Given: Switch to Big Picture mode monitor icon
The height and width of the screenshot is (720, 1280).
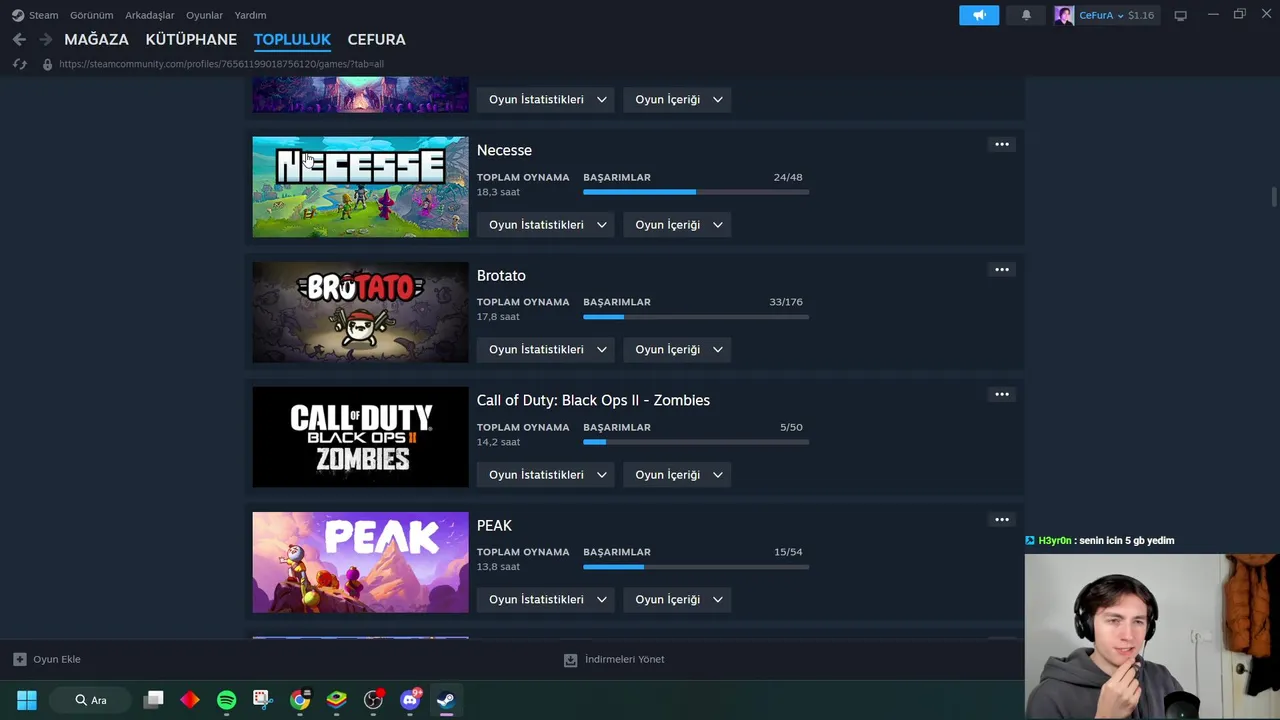Looking at the screenshot, I should (x=1180, y=15).
